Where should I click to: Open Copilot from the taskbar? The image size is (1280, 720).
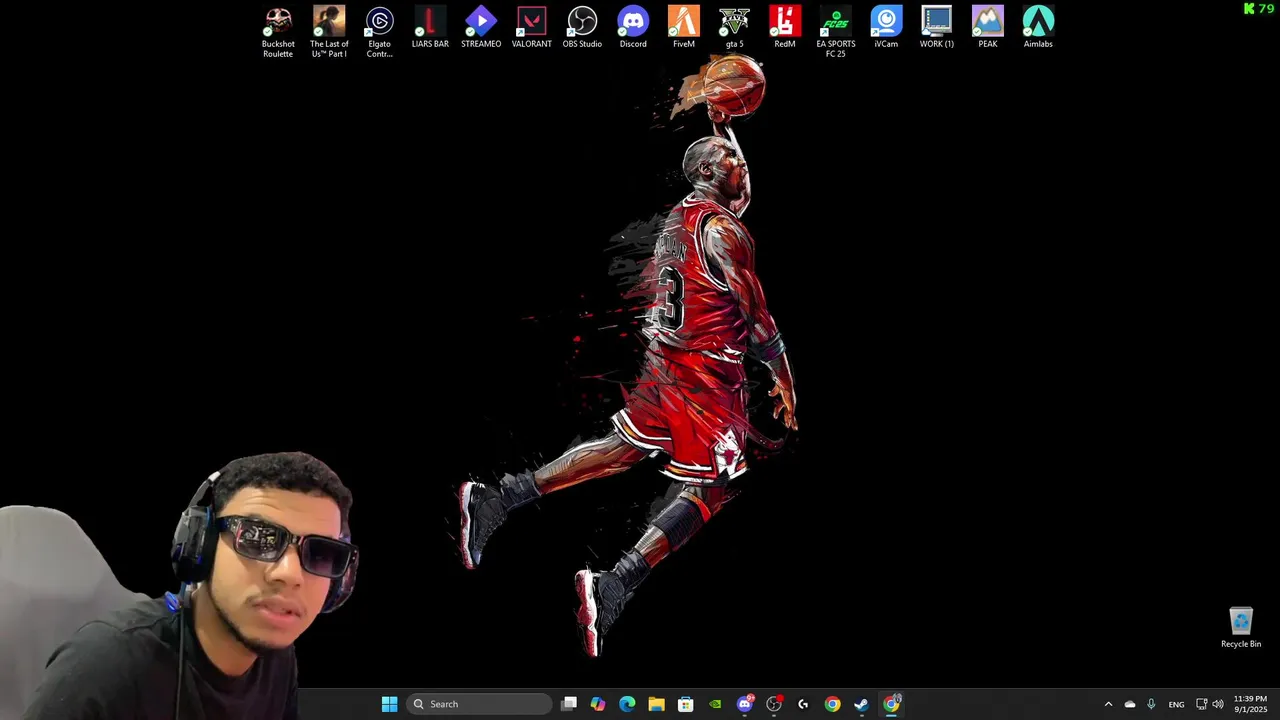(598, 704)
